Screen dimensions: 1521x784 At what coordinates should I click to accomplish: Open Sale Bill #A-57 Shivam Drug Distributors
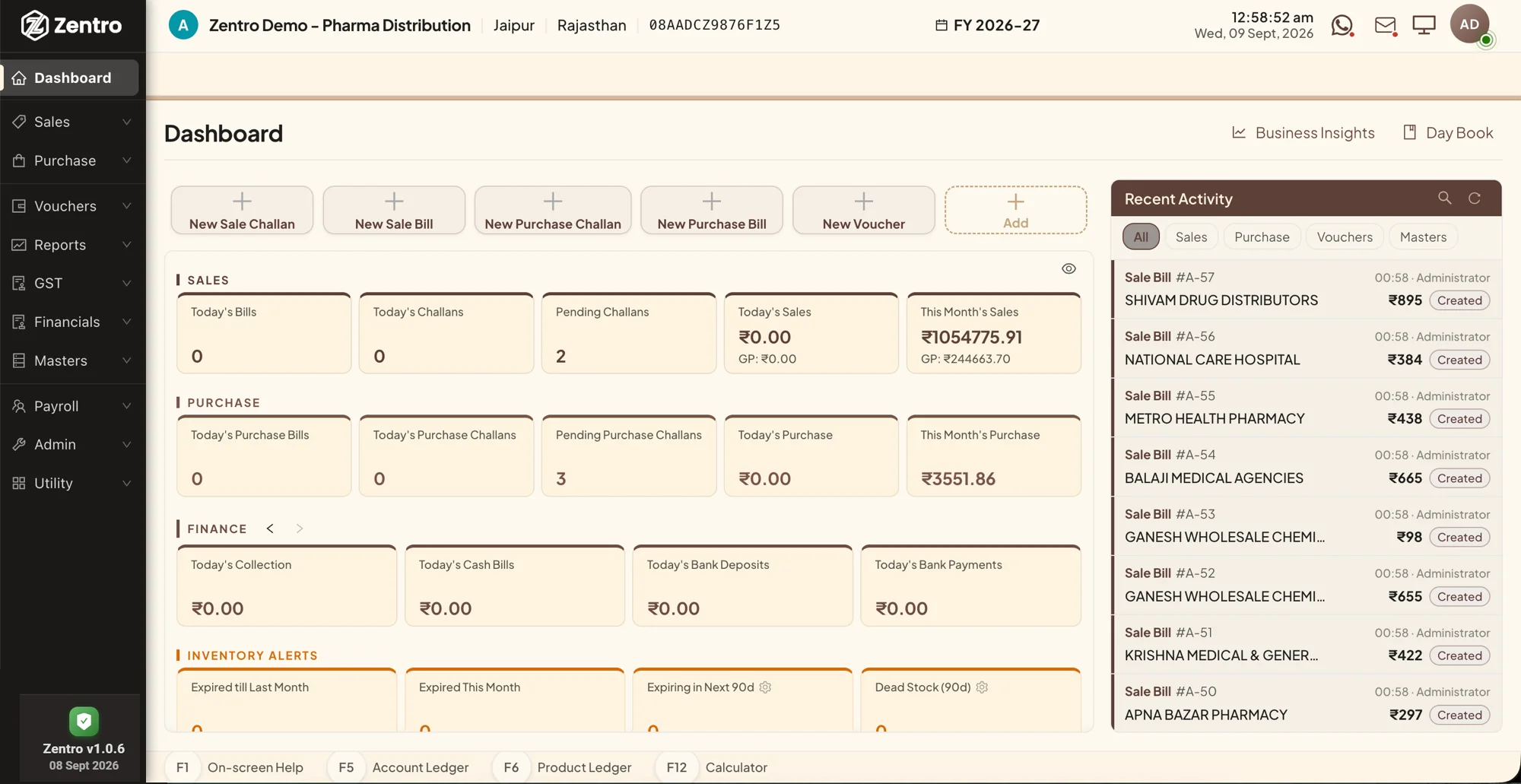(x=1307, y=289)
